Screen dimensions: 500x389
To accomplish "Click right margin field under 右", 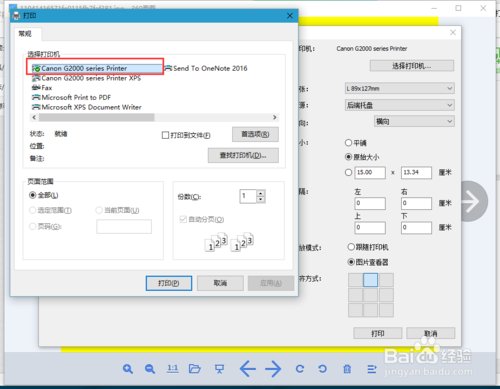I will [x=416, y=203].
